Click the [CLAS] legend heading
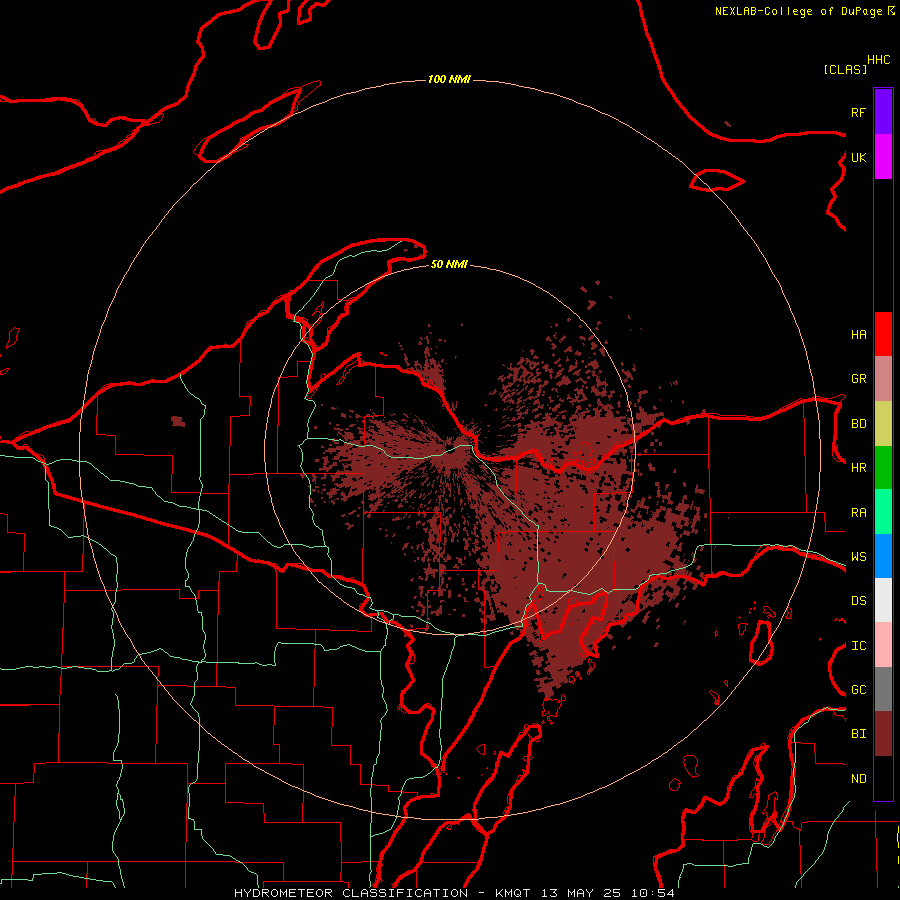 coord(845,69)
